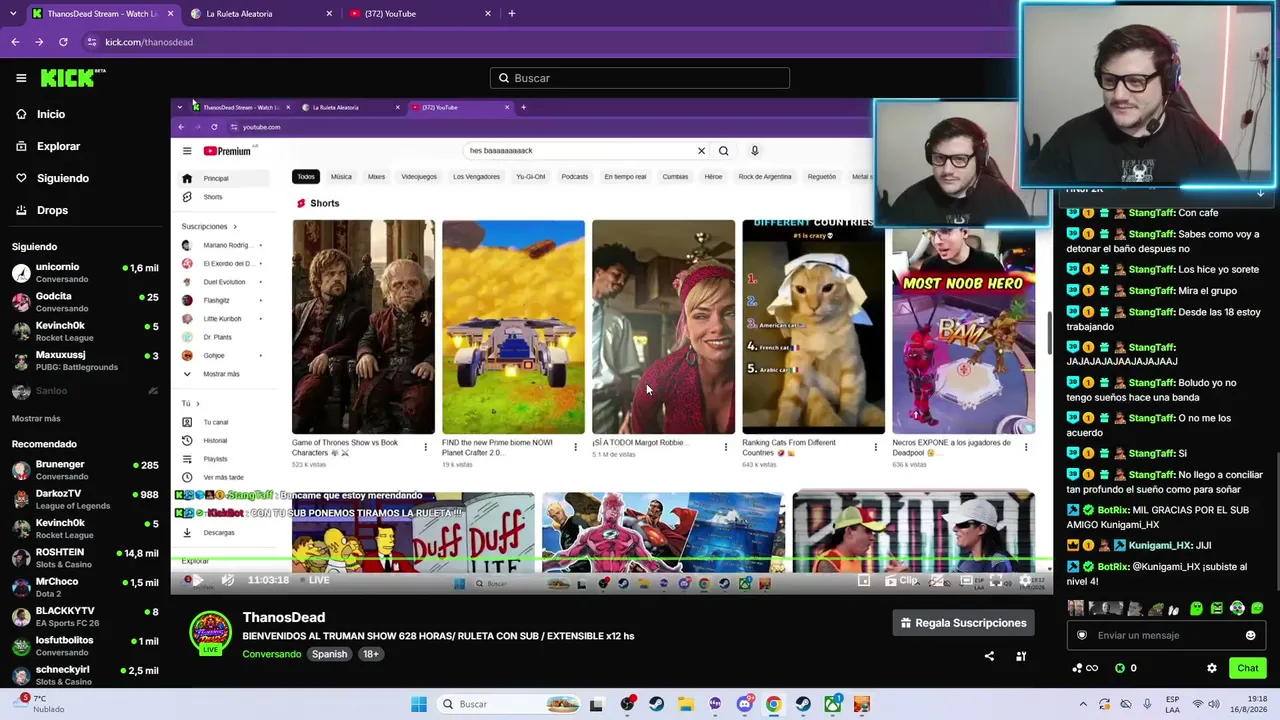Open File Explorer from the taskbar

point(686,704)
